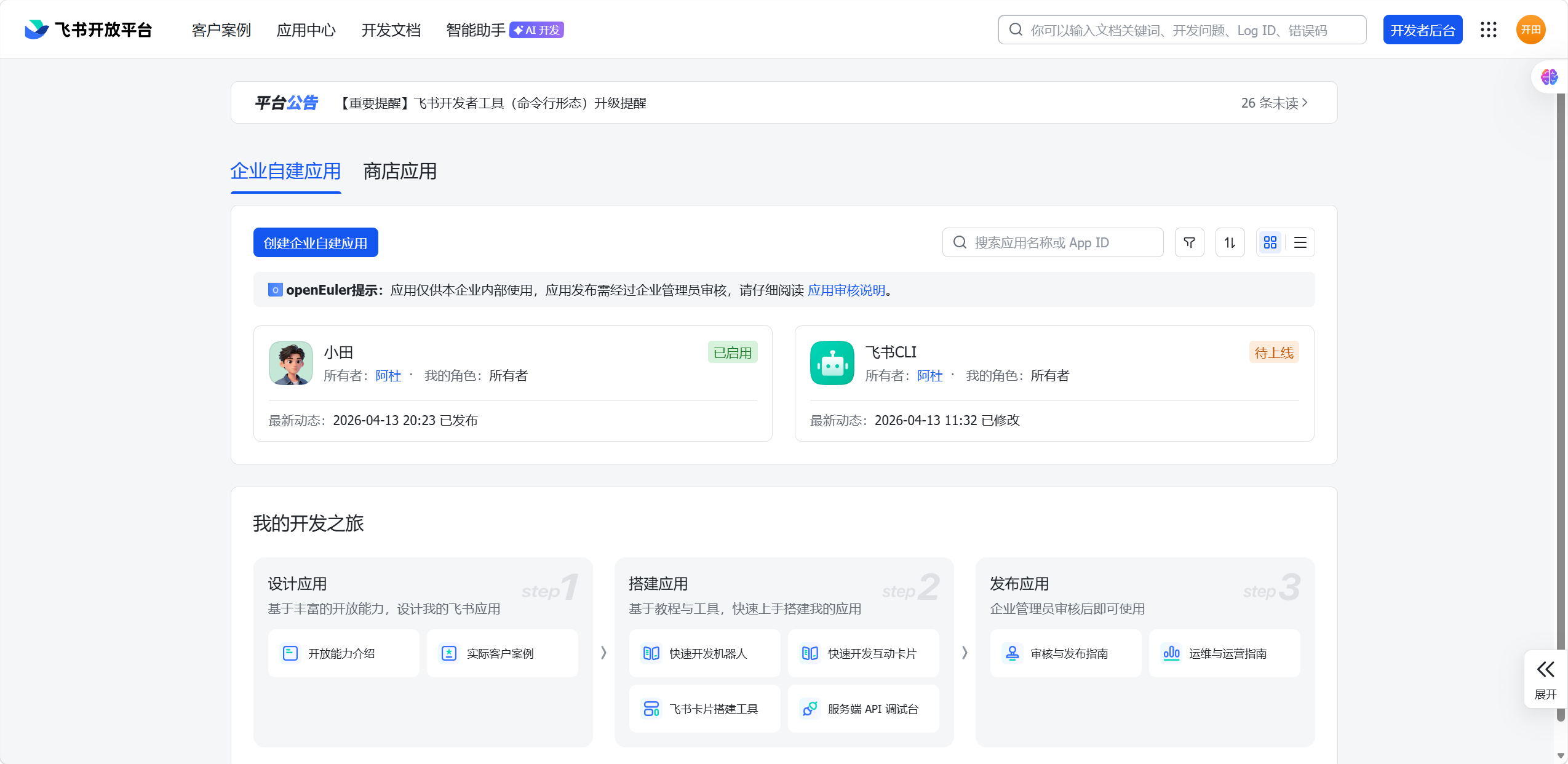Click the 实际客户案例 card
The image size is (1568, 764).
[502, 653]
